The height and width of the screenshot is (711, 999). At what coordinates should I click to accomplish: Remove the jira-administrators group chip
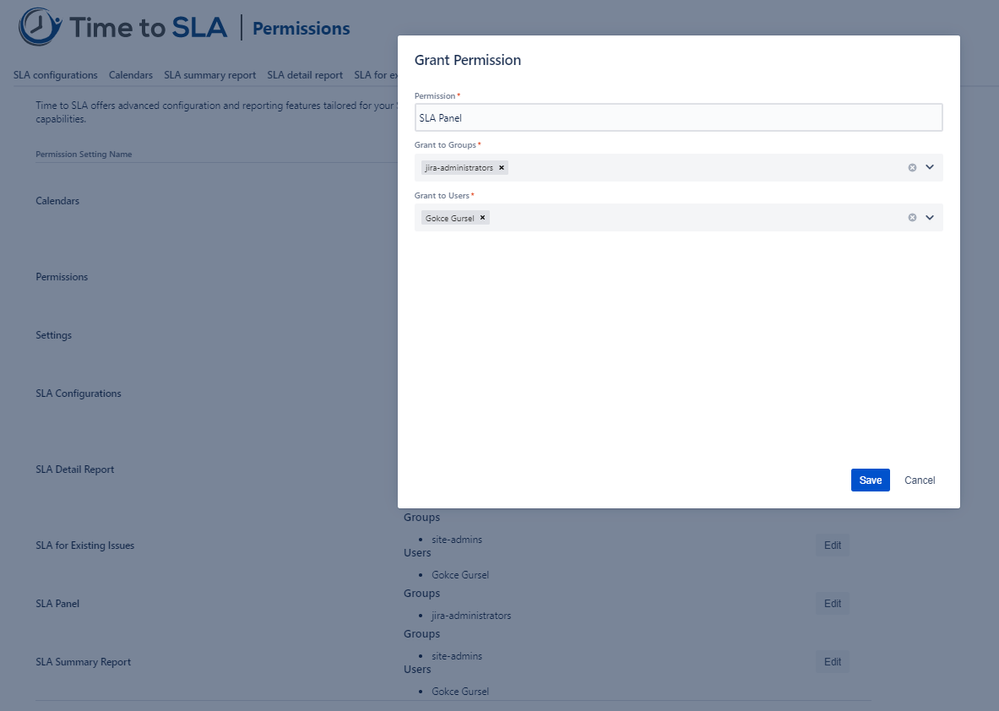coord(501,167)
